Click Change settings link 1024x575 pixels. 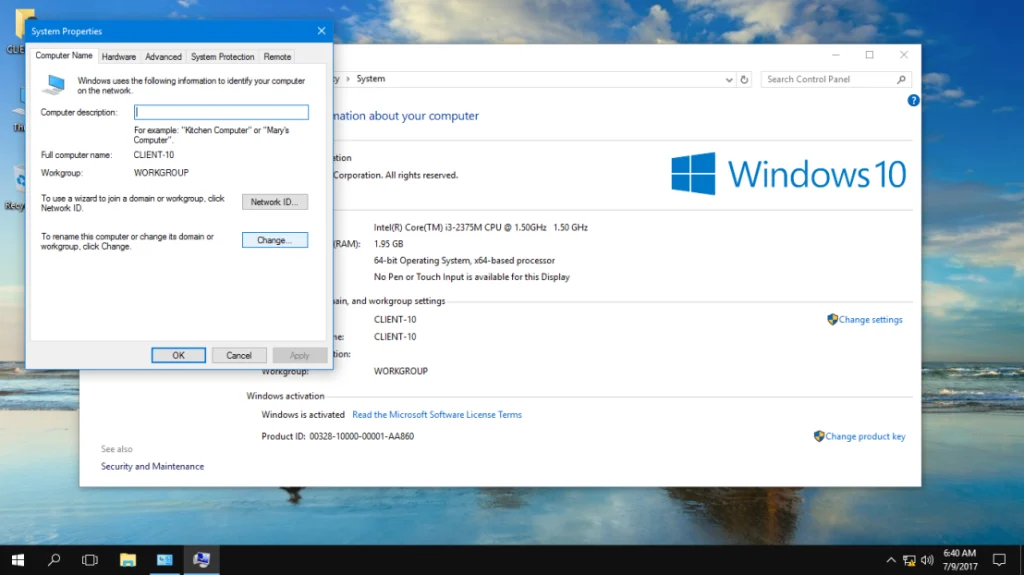pyautogui.click(x=871, y=320)
